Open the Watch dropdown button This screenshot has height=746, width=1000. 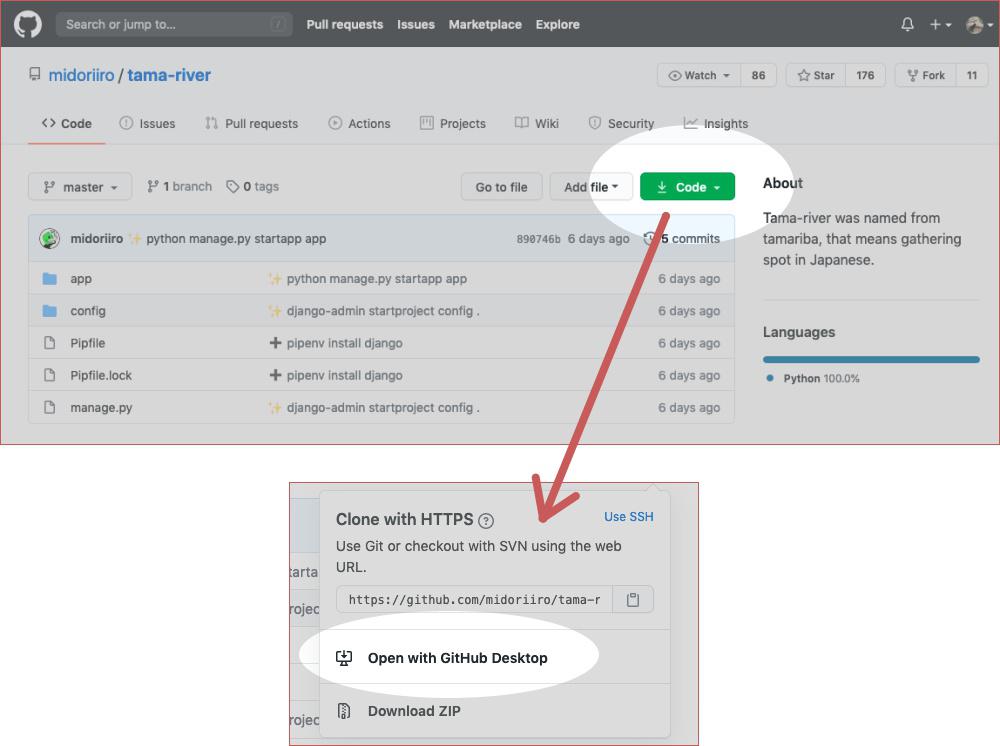click(x=698, y=75)
